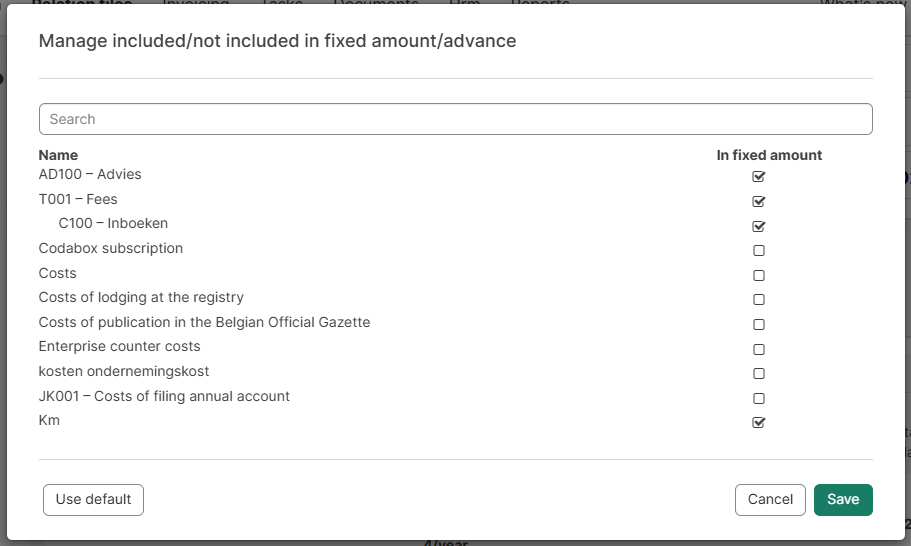Cancel the fixed amount dialog
Viewport: 911px width, 546px height.
tap(770, 500)
